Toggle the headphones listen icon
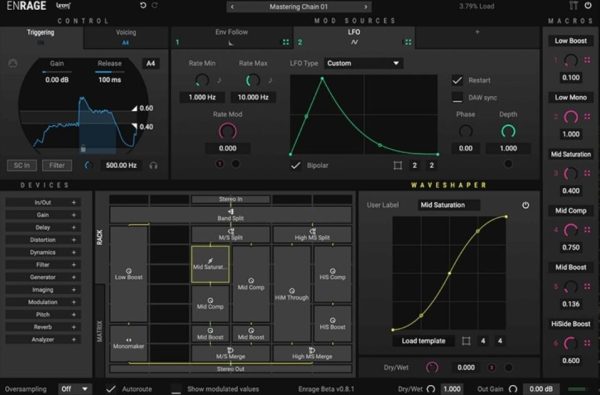This screenshot has height=395, width=600. pos(153,166)
